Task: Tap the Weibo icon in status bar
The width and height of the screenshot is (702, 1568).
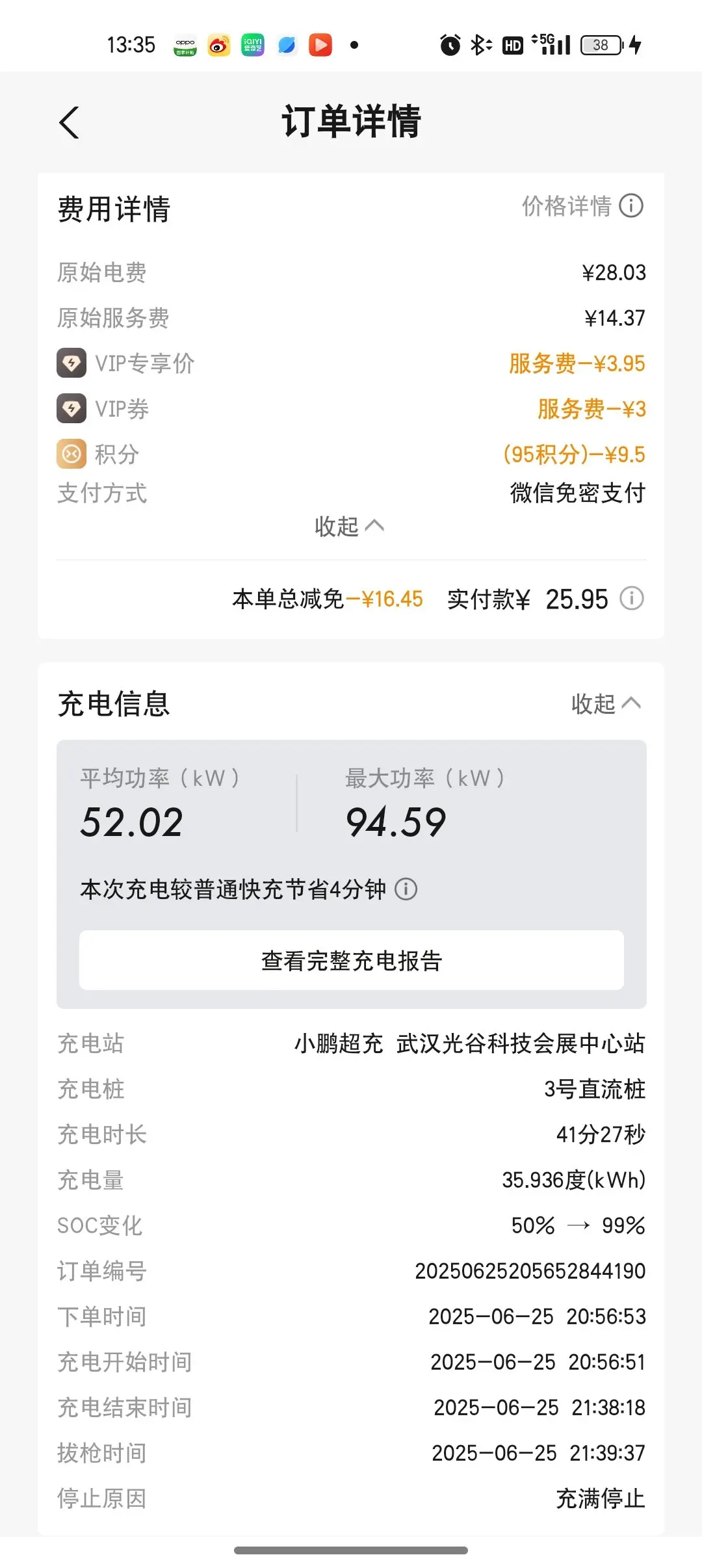Action: click(219, 45)
